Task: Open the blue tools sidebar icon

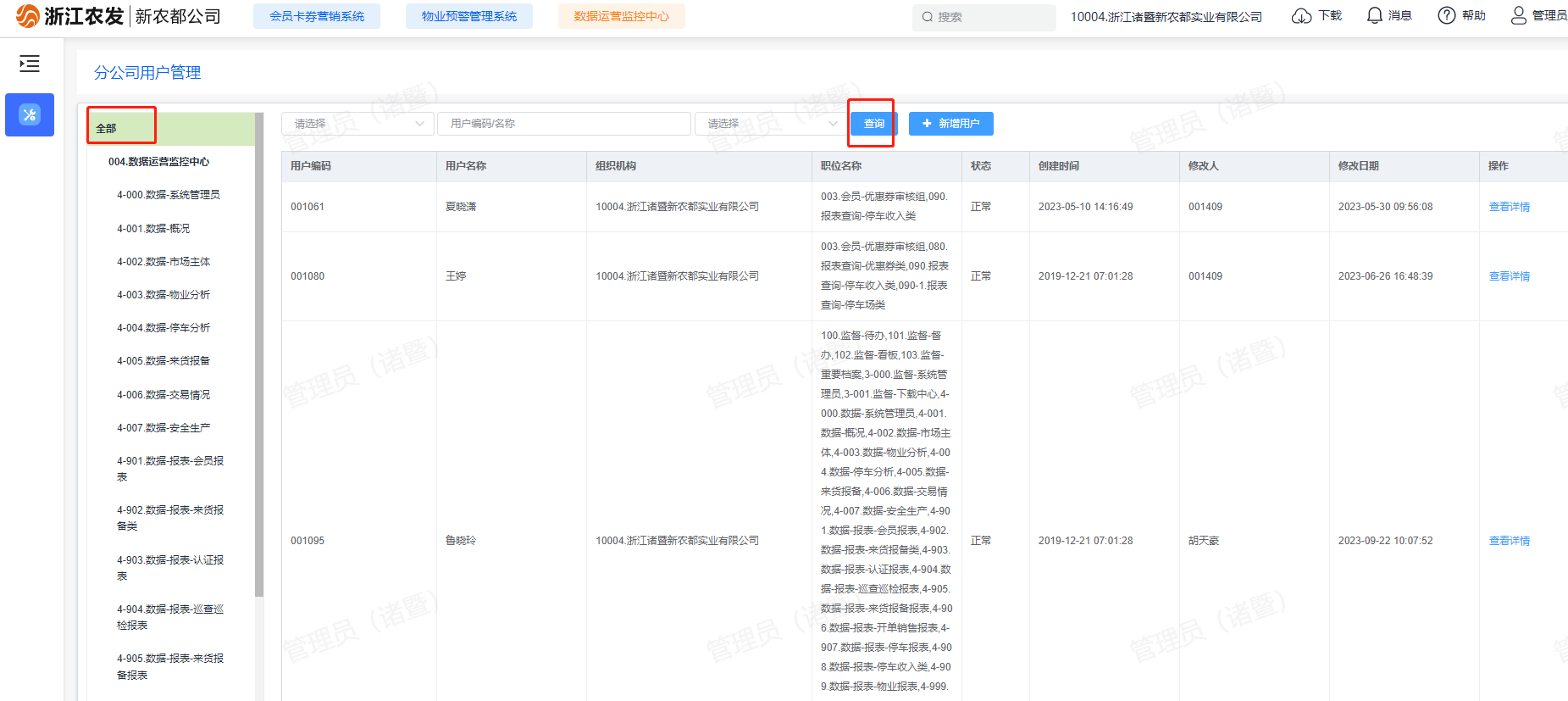Action: pyautogui.click(x=30, y=114)
